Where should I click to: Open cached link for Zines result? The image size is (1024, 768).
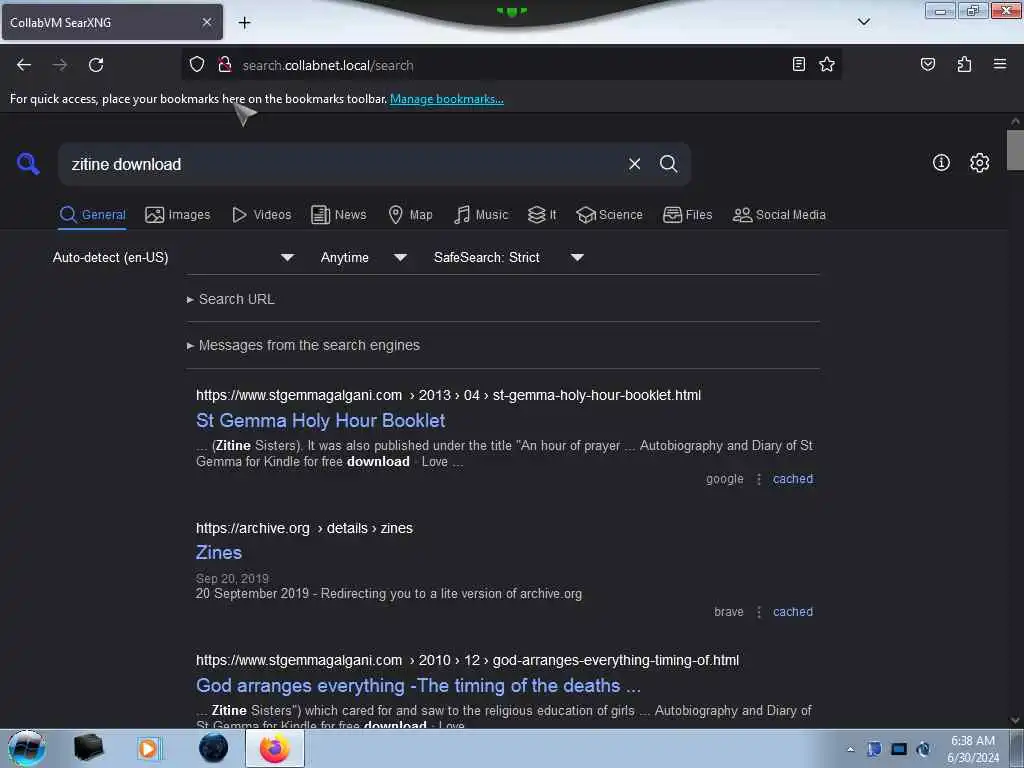coord(793,612)
